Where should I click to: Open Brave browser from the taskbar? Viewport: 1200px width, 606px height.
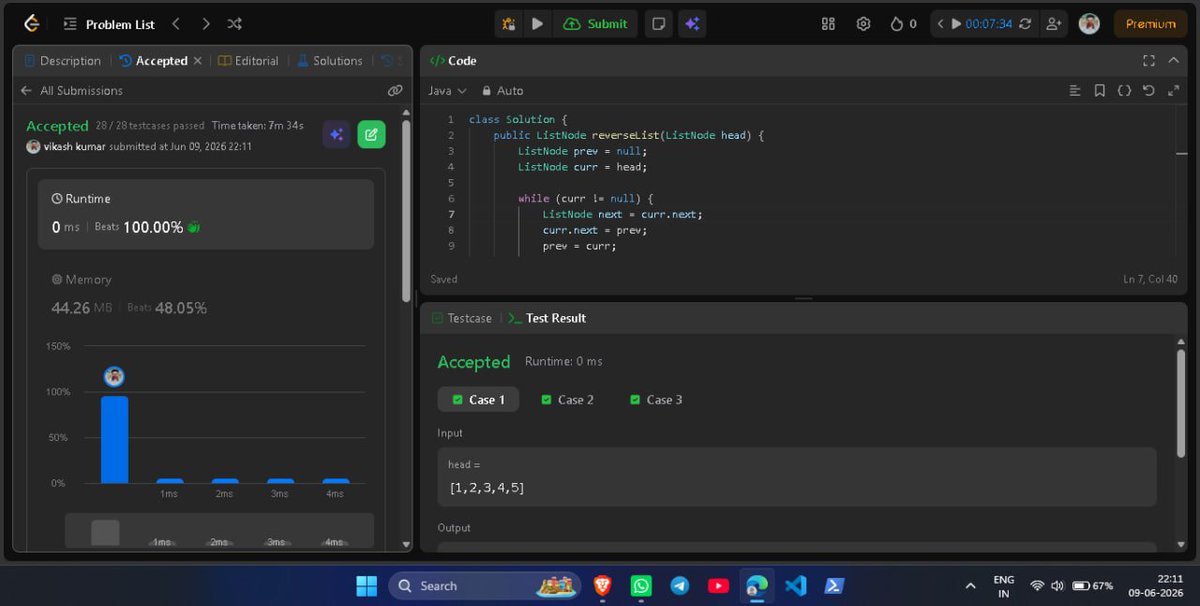(602, 586)
